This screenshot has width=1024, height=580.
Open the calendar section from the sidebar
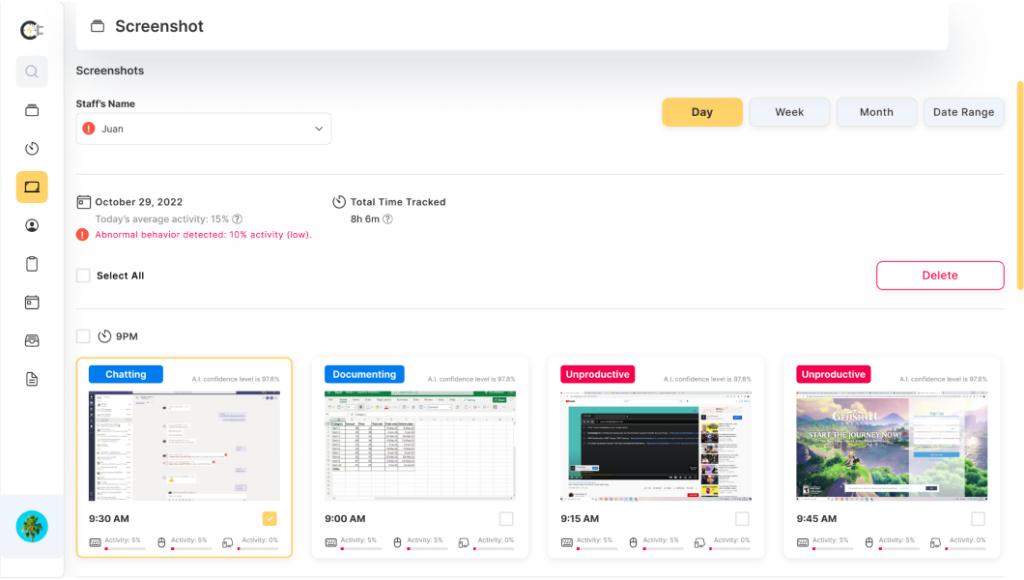[x=31, y=301]
